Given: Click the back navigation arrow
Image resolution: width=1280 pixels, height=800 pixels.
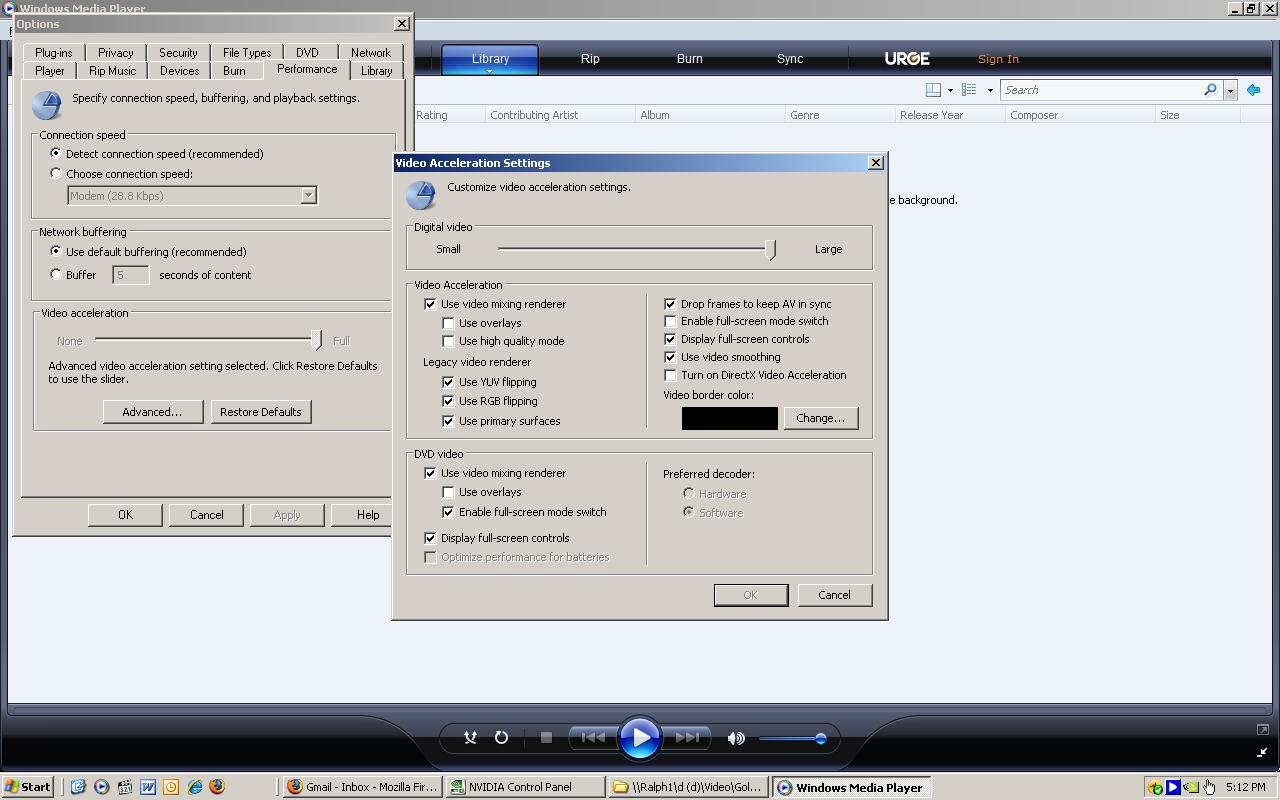Looking at the screenshot, I should tap(1253, 90).
